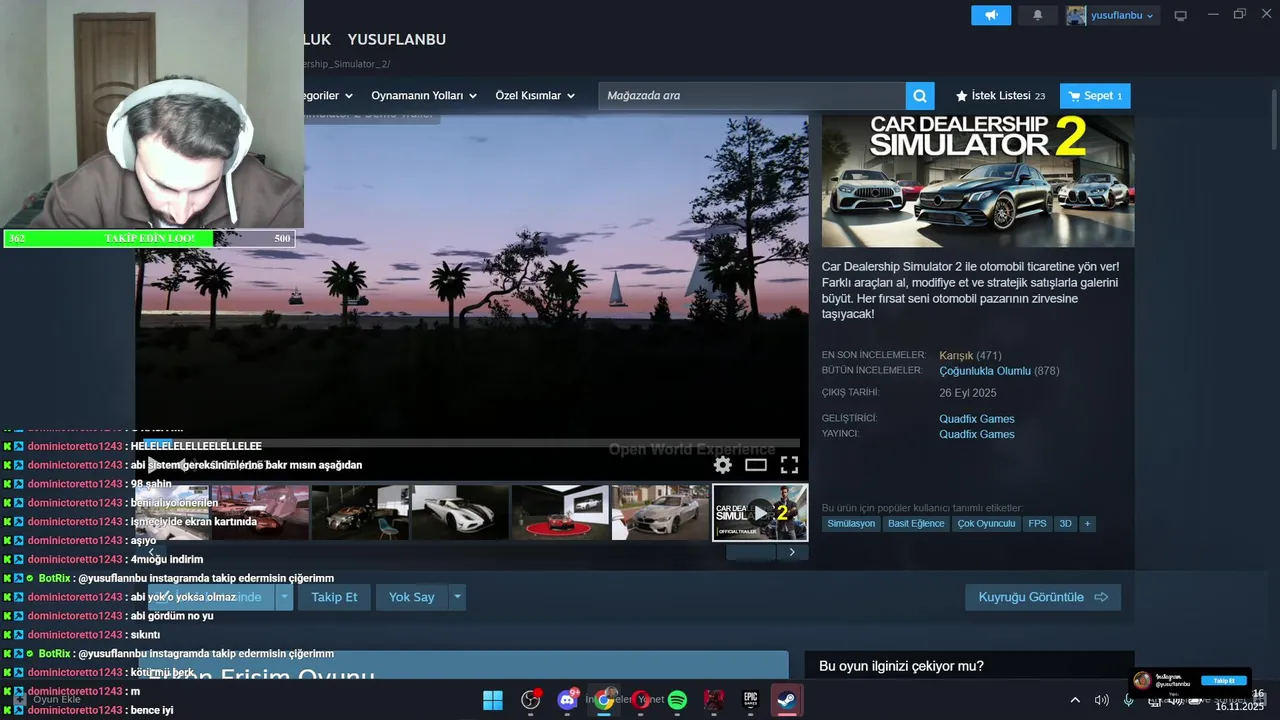1280x720 pixels.
Task: Click left arrow of thumbnail strip
Action: [x=151, y=552]
